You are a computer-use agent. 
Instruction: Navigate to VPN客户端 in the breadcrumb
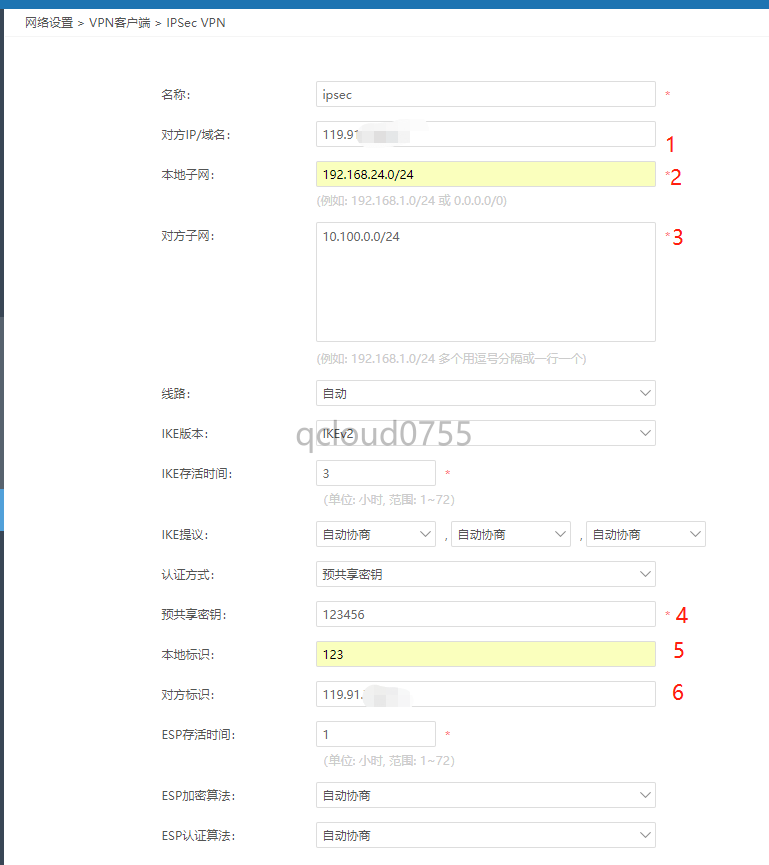120,22
